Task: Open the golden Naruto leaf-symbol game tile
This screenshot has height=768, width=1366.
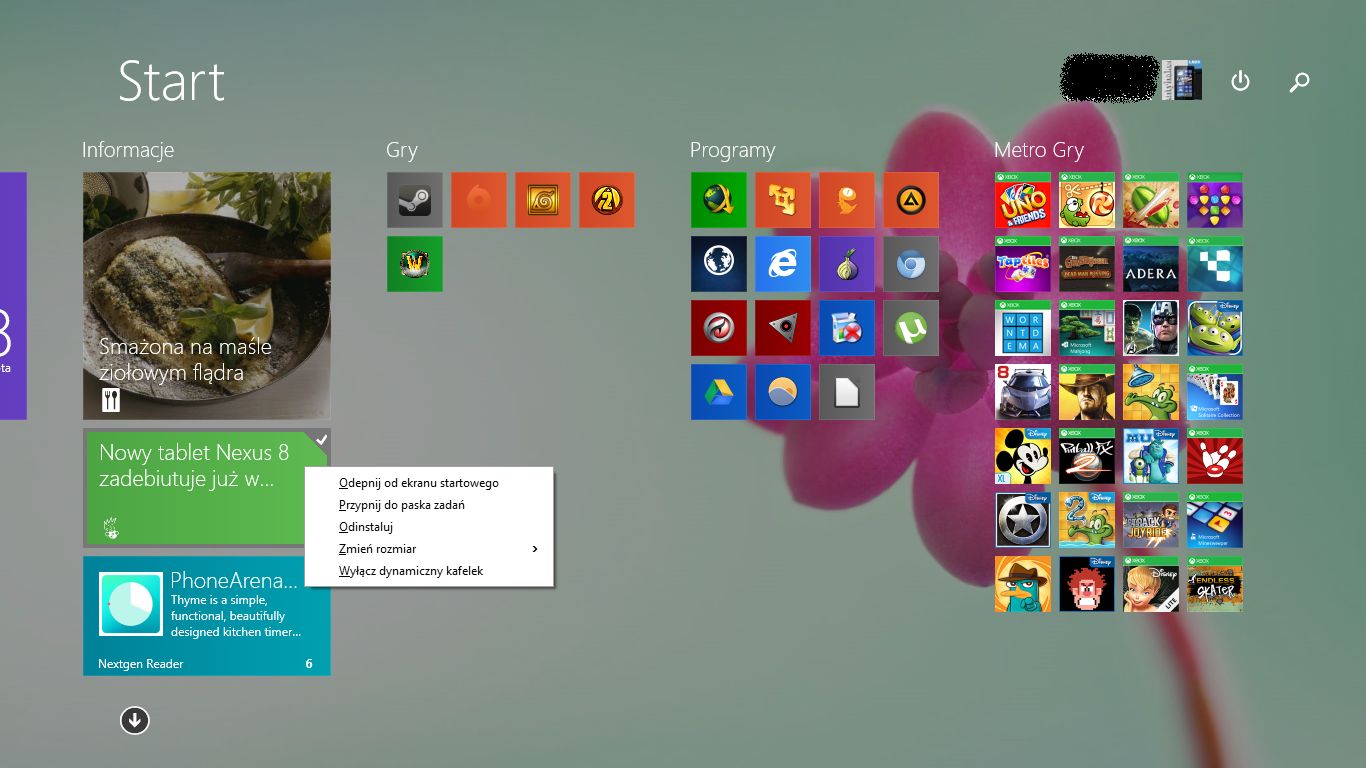Action: [543, 200]
